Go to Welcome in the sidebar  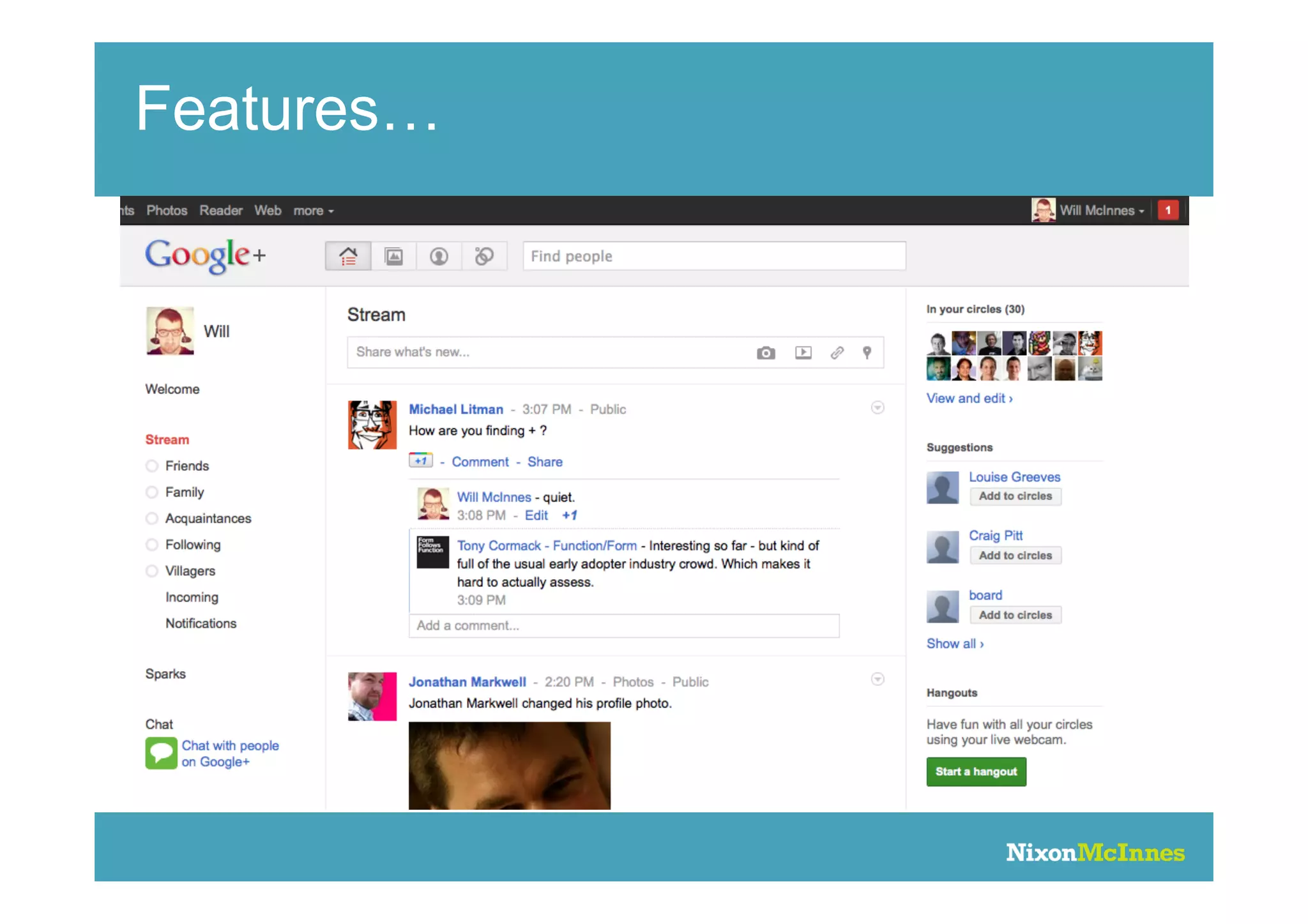pyautogui.click(x=172, y=389)
